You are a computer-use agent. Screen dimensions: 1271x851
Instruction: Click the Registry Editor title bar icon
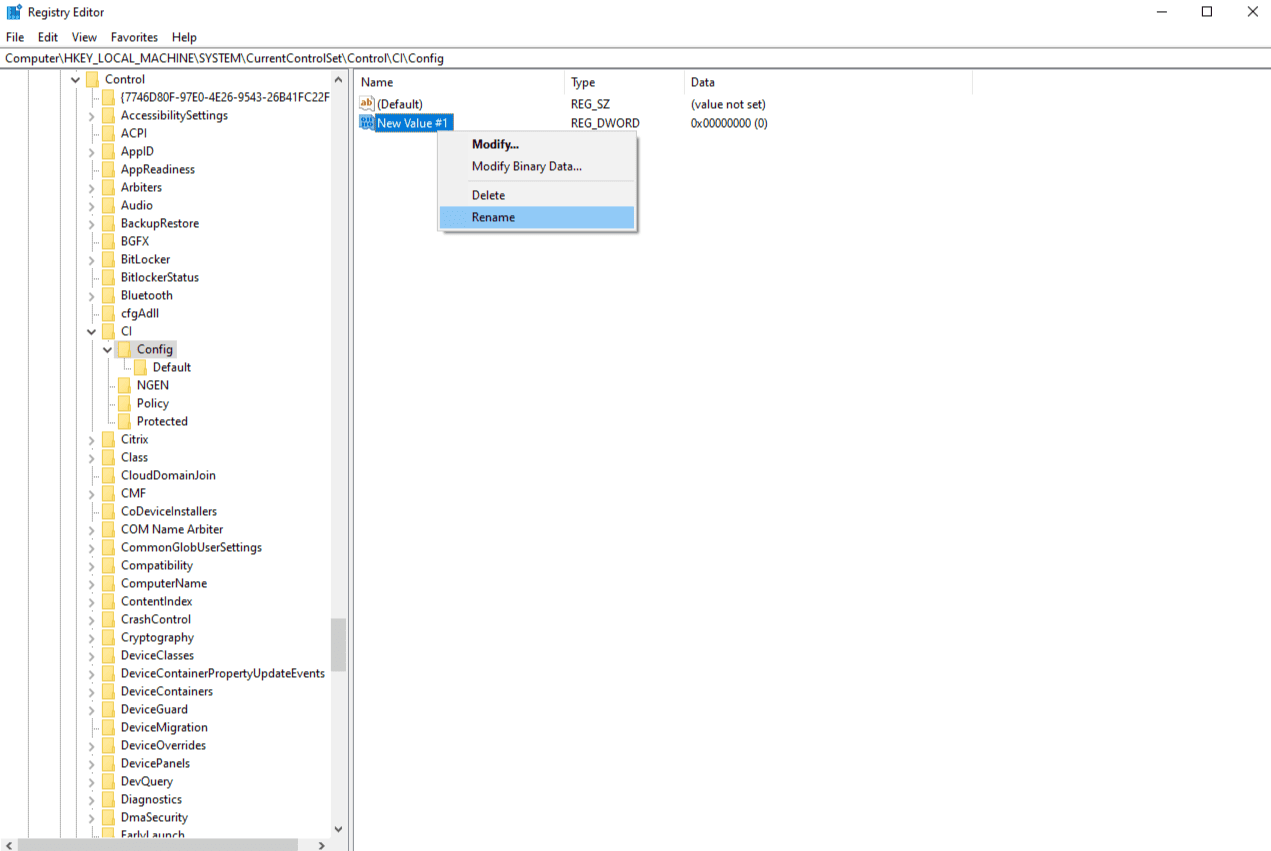(14, 12)
